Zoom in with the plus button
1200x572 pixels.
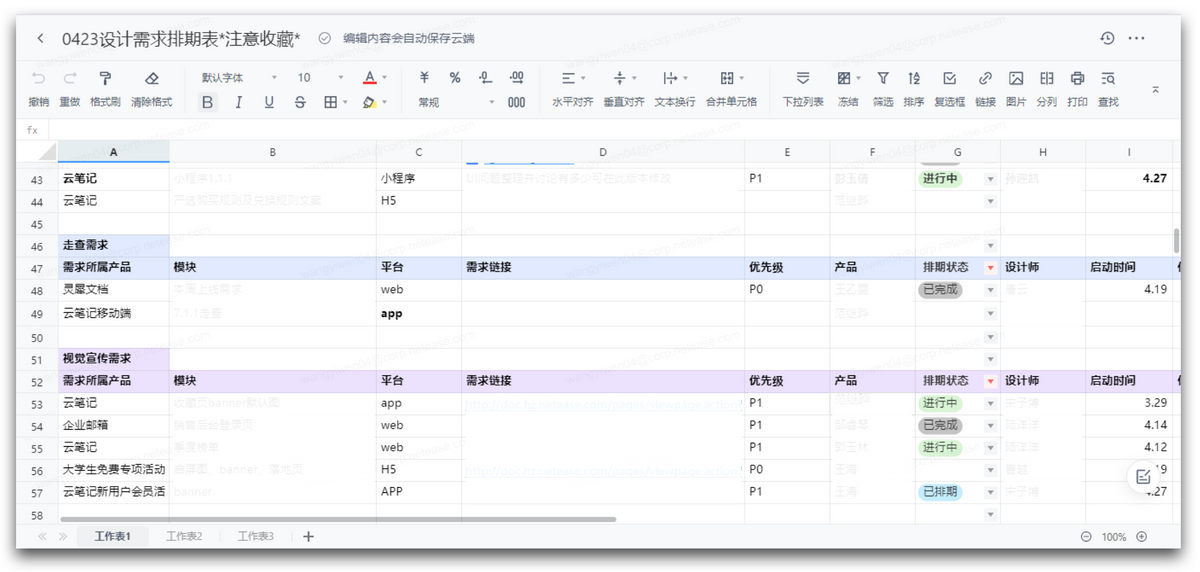(1141, 537)
